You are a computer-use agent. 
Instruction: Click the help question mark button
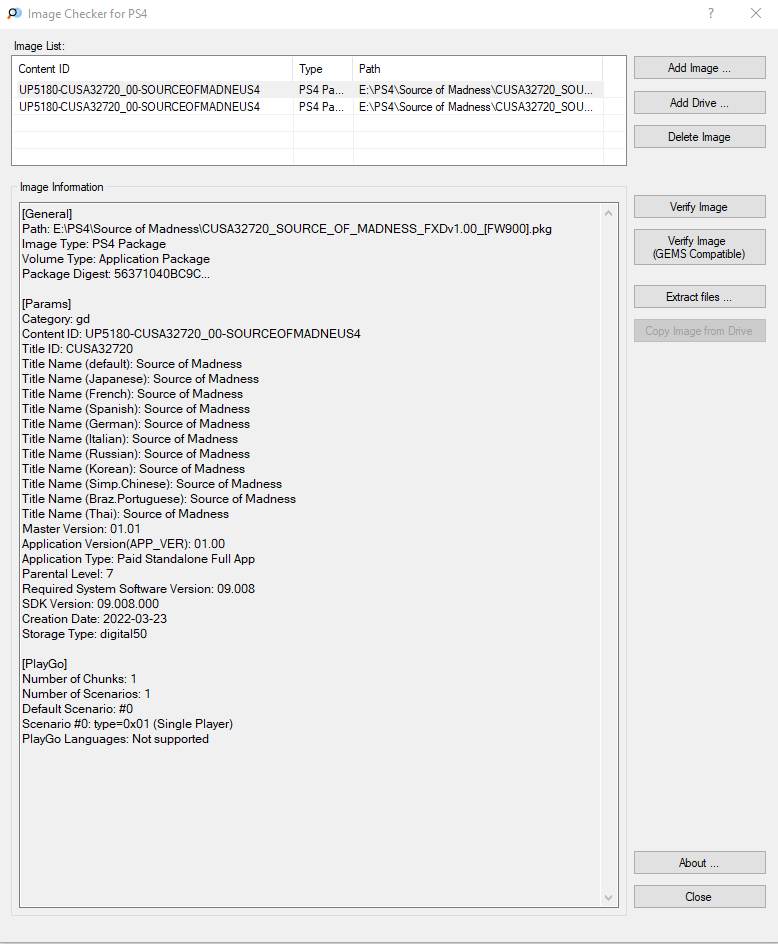[711, 13]
